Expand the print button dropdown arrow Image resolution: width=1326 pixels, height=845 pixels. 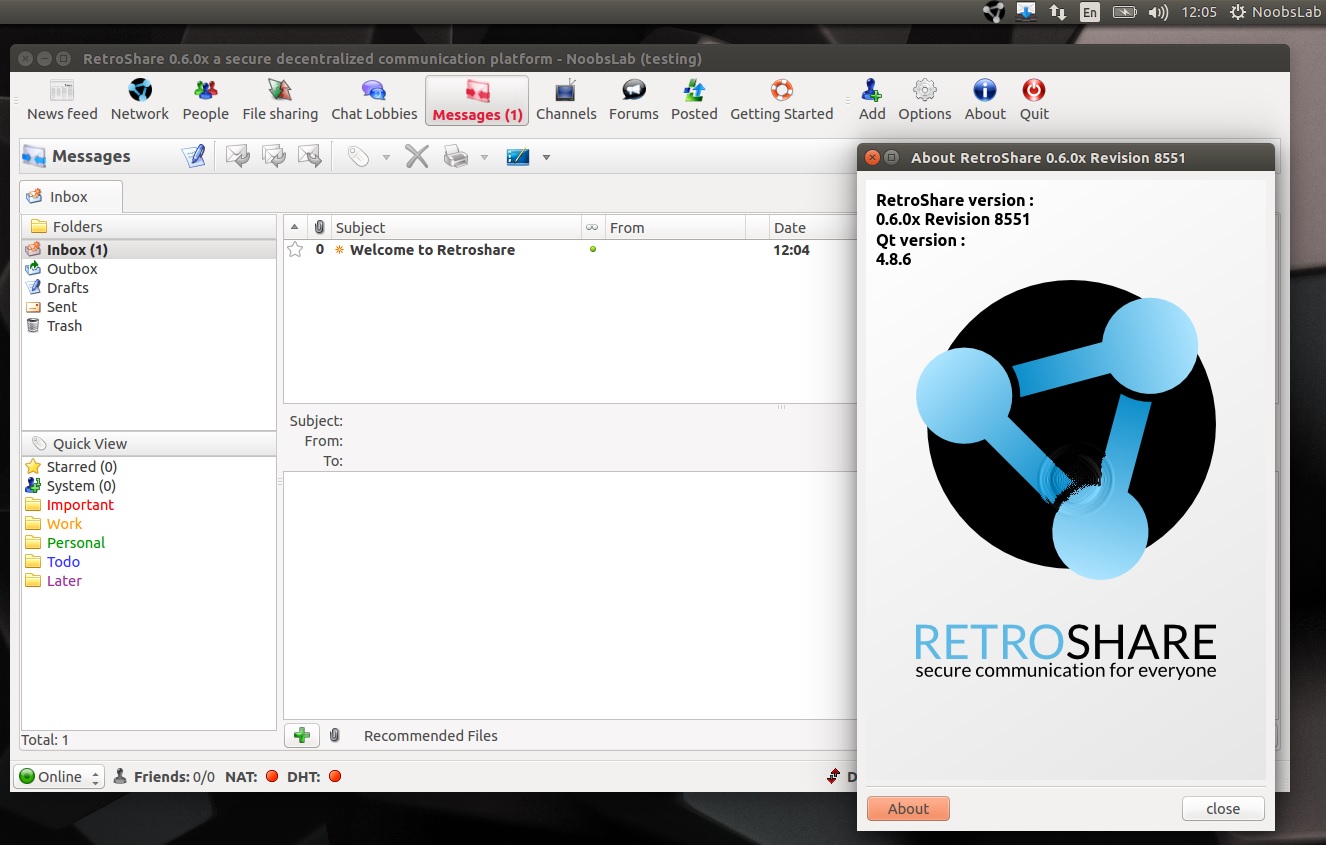click(484, 157)
